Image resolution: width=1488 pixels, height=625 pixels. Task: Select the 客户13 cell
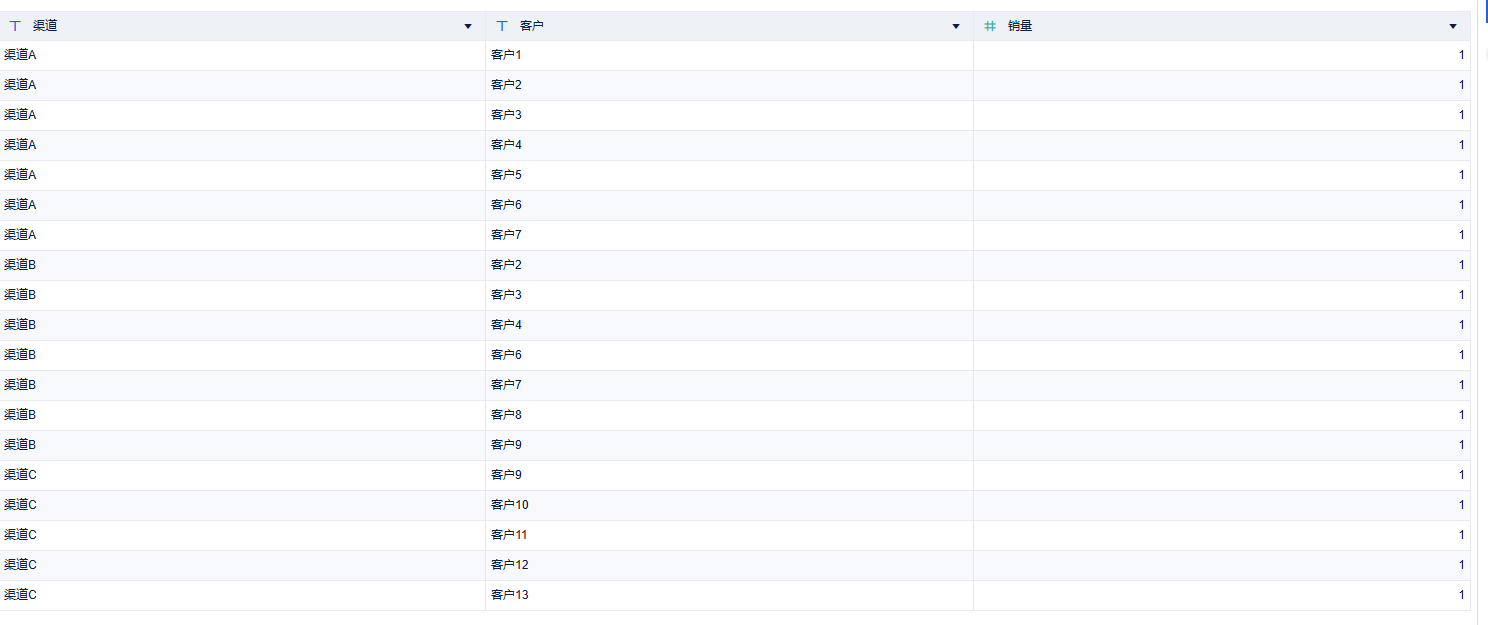(x=729, y=595)
